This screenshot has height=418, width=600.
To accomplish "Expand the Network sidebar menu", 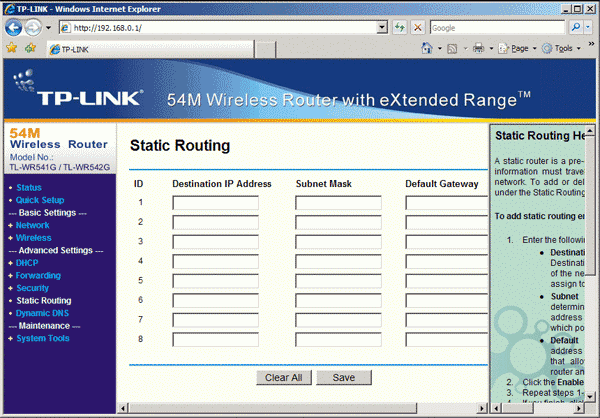I will point(32,225).
